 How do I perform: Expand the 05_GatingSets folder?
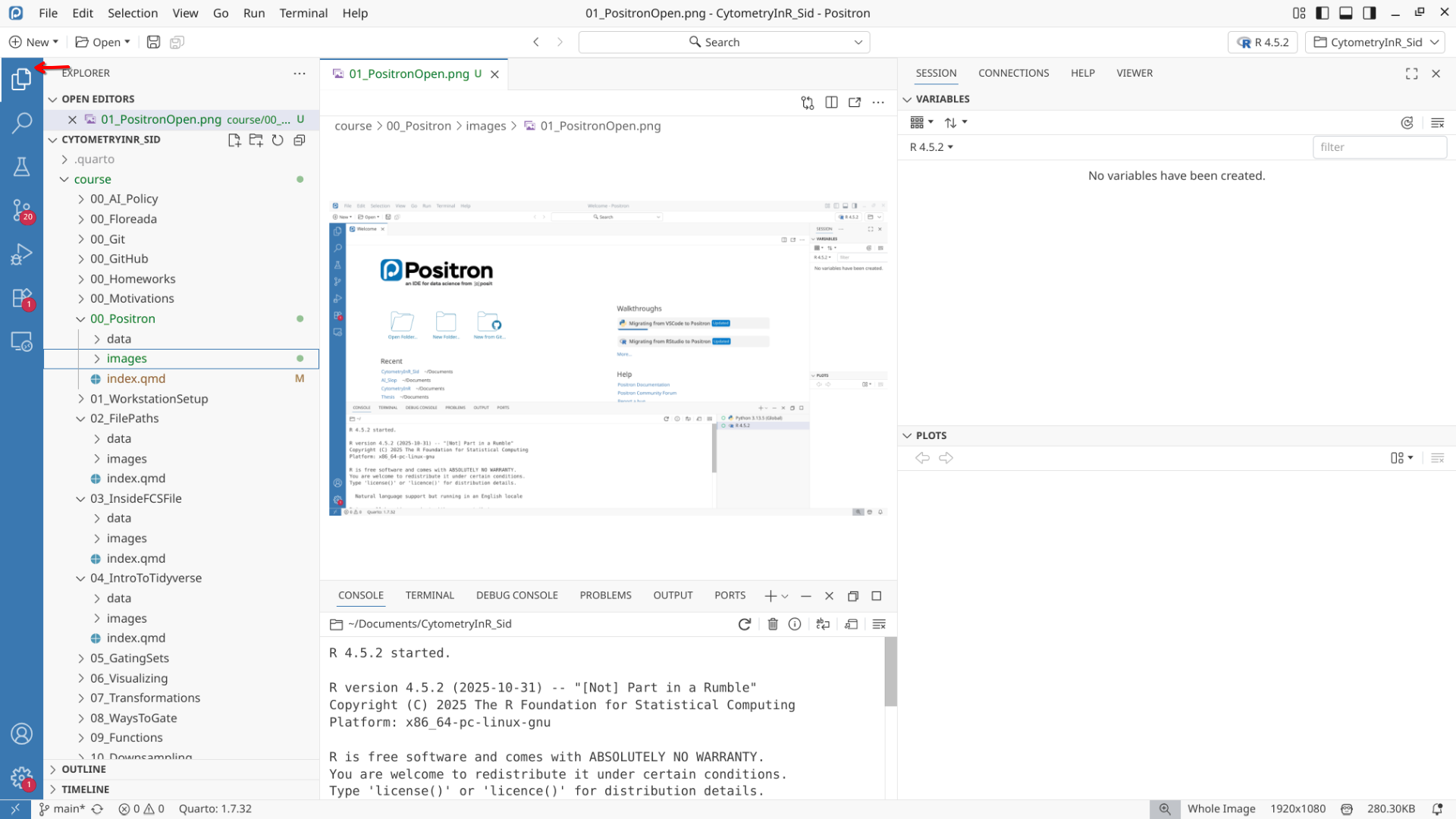(129, 658)
